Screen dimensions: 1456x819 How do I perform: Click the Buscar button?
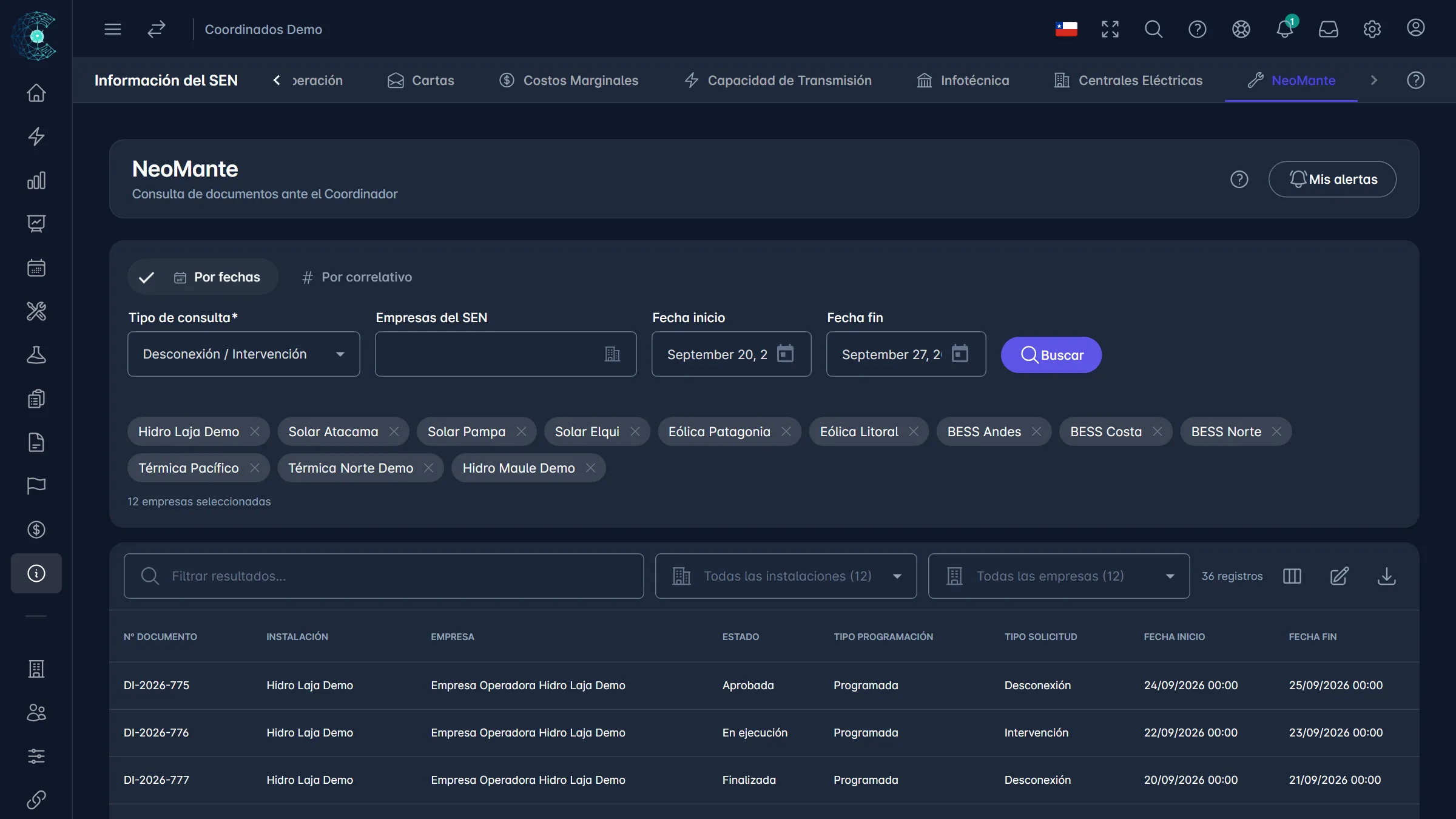(x=1051, y=355)
